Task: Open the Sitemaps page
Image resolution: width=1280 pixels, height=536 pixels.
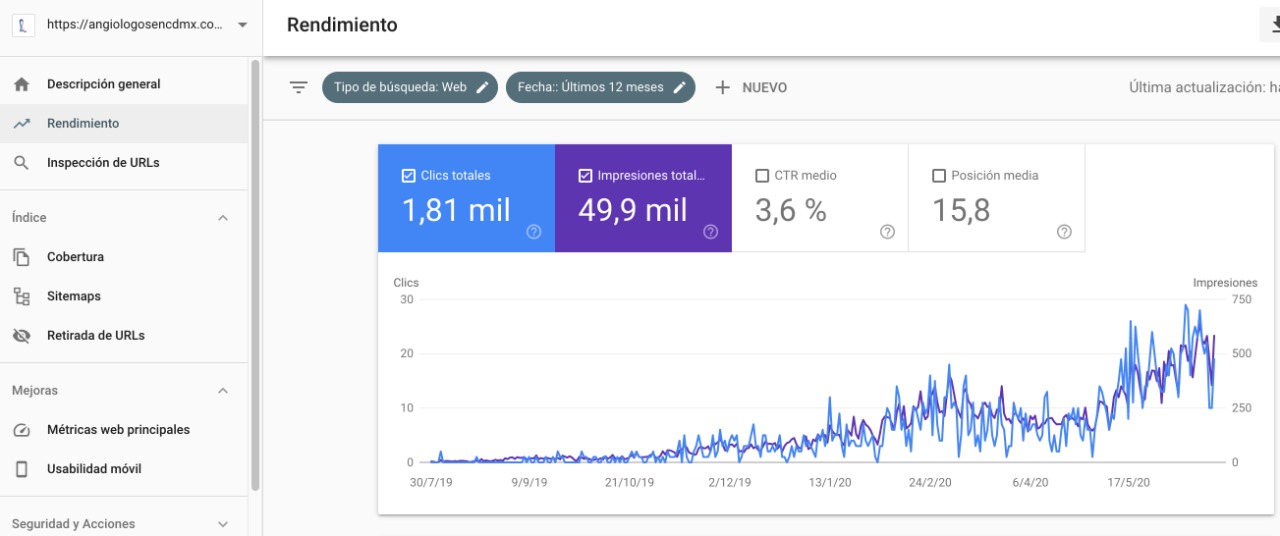Action: click(74, 296)
